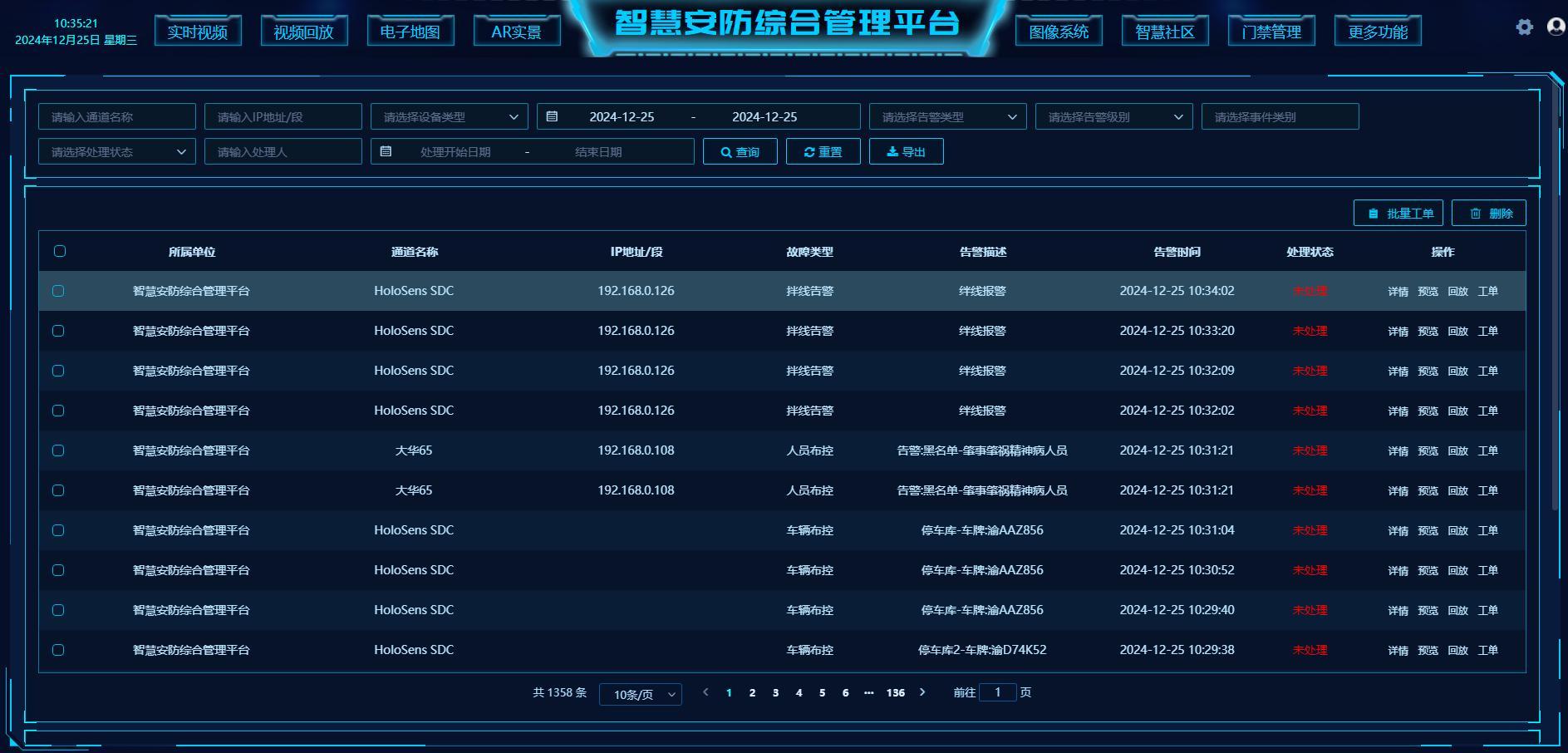Image resolution: width=1568 pixels, height=753 pixels.
Task: Open the device type dropdown
Action: click(450, 116)
